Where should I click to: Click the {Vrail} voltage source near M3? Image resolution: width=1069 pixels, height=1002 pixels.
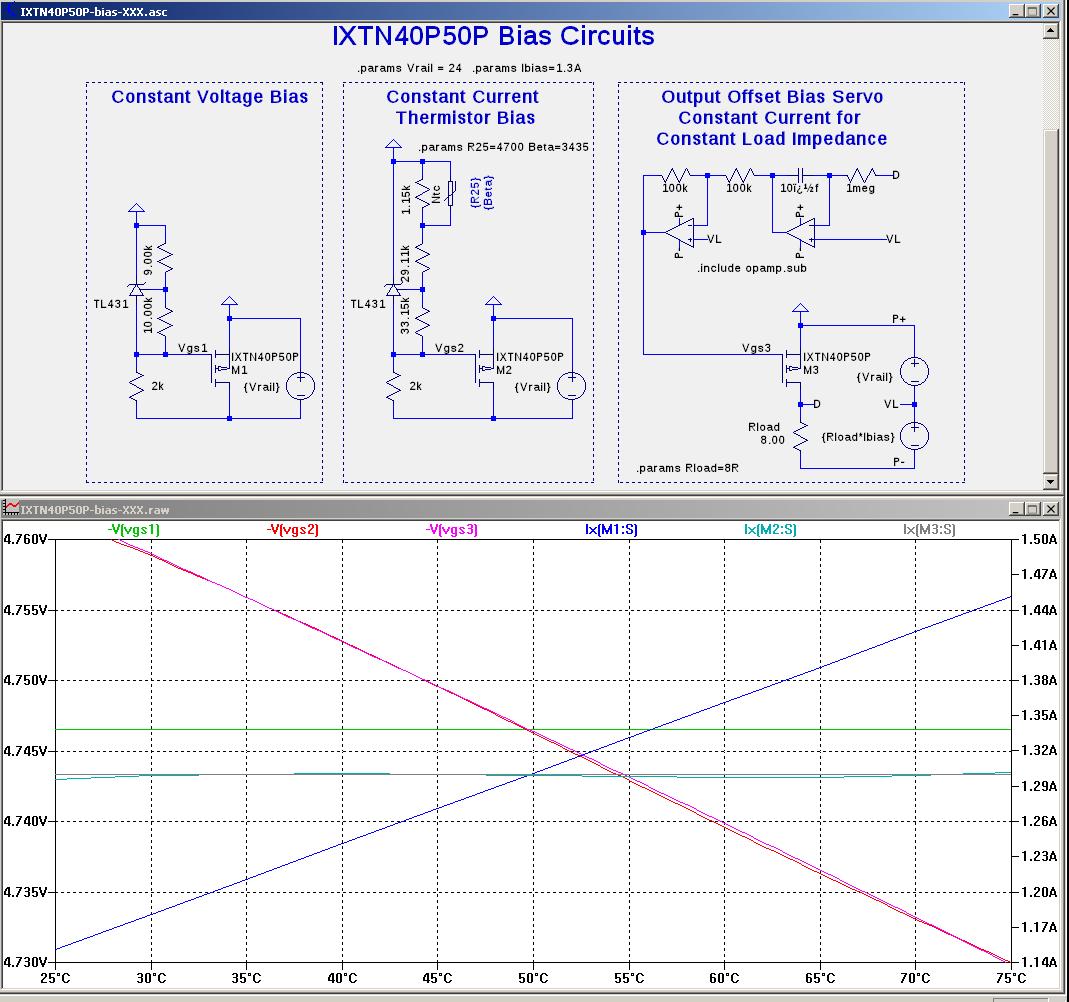914,371
